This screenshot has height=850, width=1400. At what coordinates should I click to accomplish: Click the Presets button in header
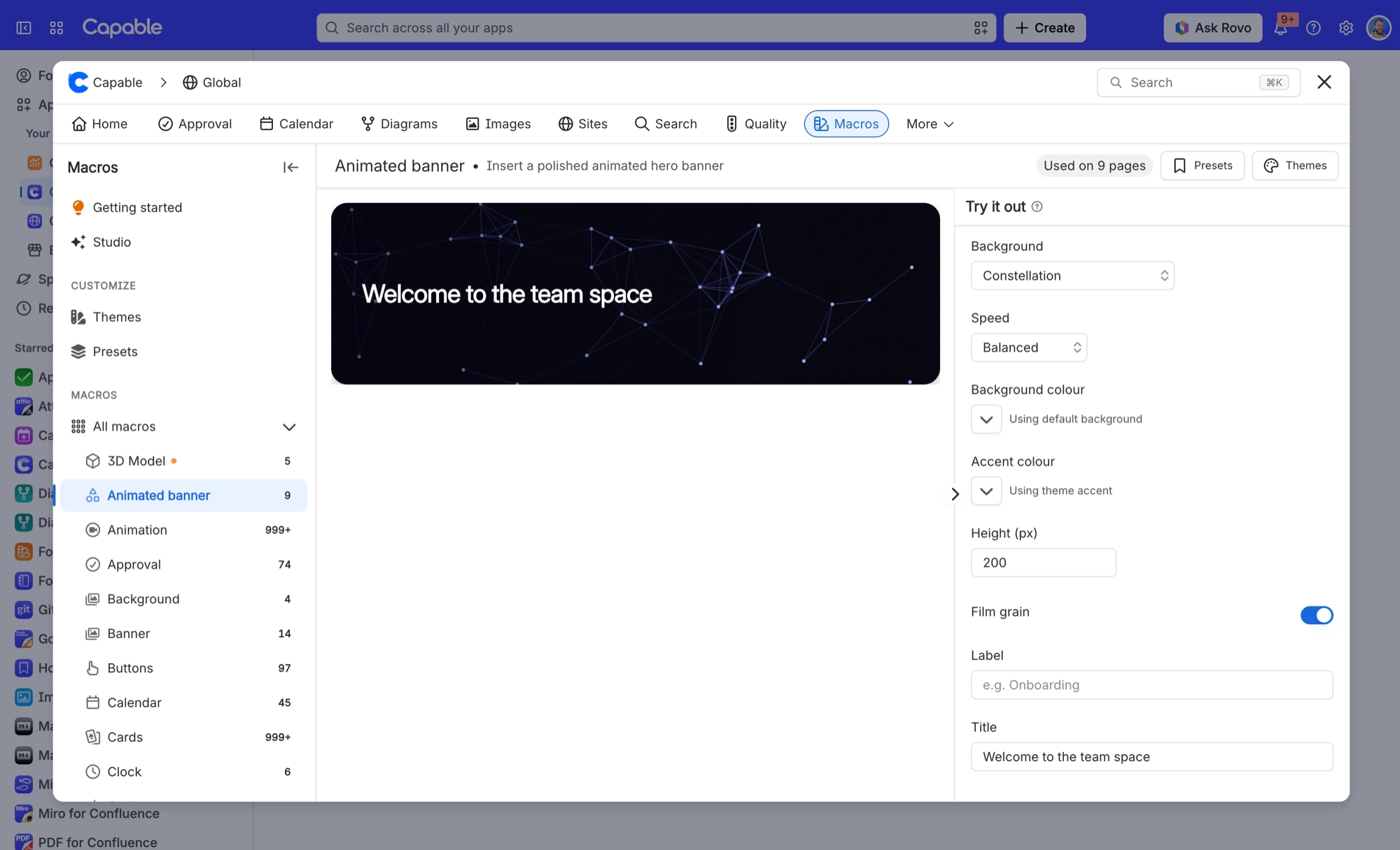(1202, 166)
